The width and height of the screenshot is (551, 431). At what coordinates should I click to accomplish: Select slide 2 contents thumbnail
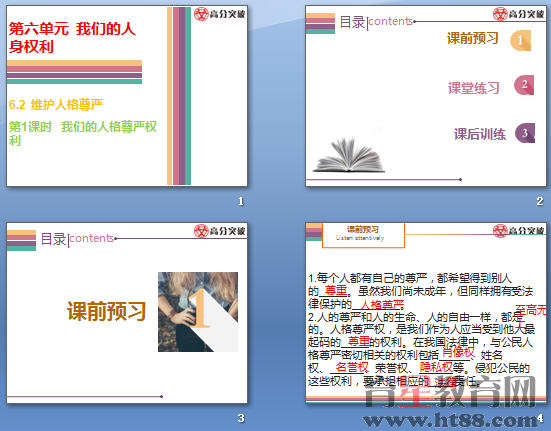click(426, 96)
